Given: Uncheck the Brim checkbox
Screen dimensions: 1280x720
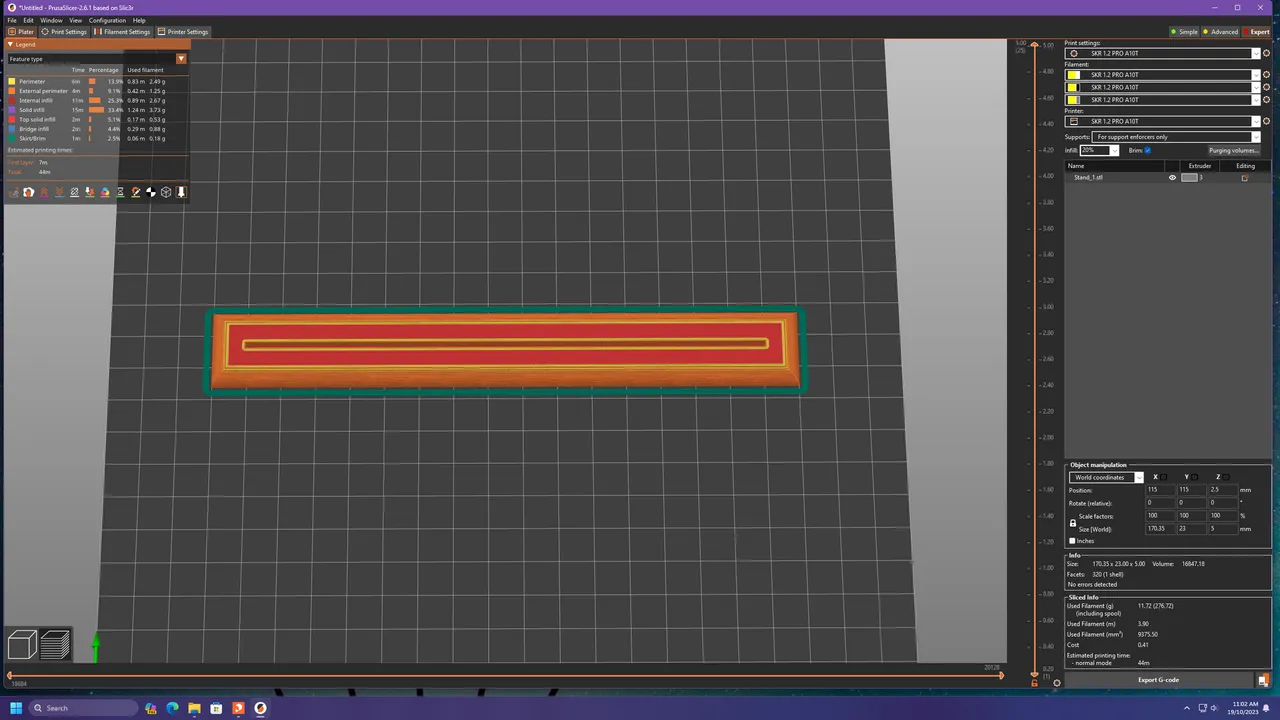Looking at the screenshot, I should tap(1147, 150).
